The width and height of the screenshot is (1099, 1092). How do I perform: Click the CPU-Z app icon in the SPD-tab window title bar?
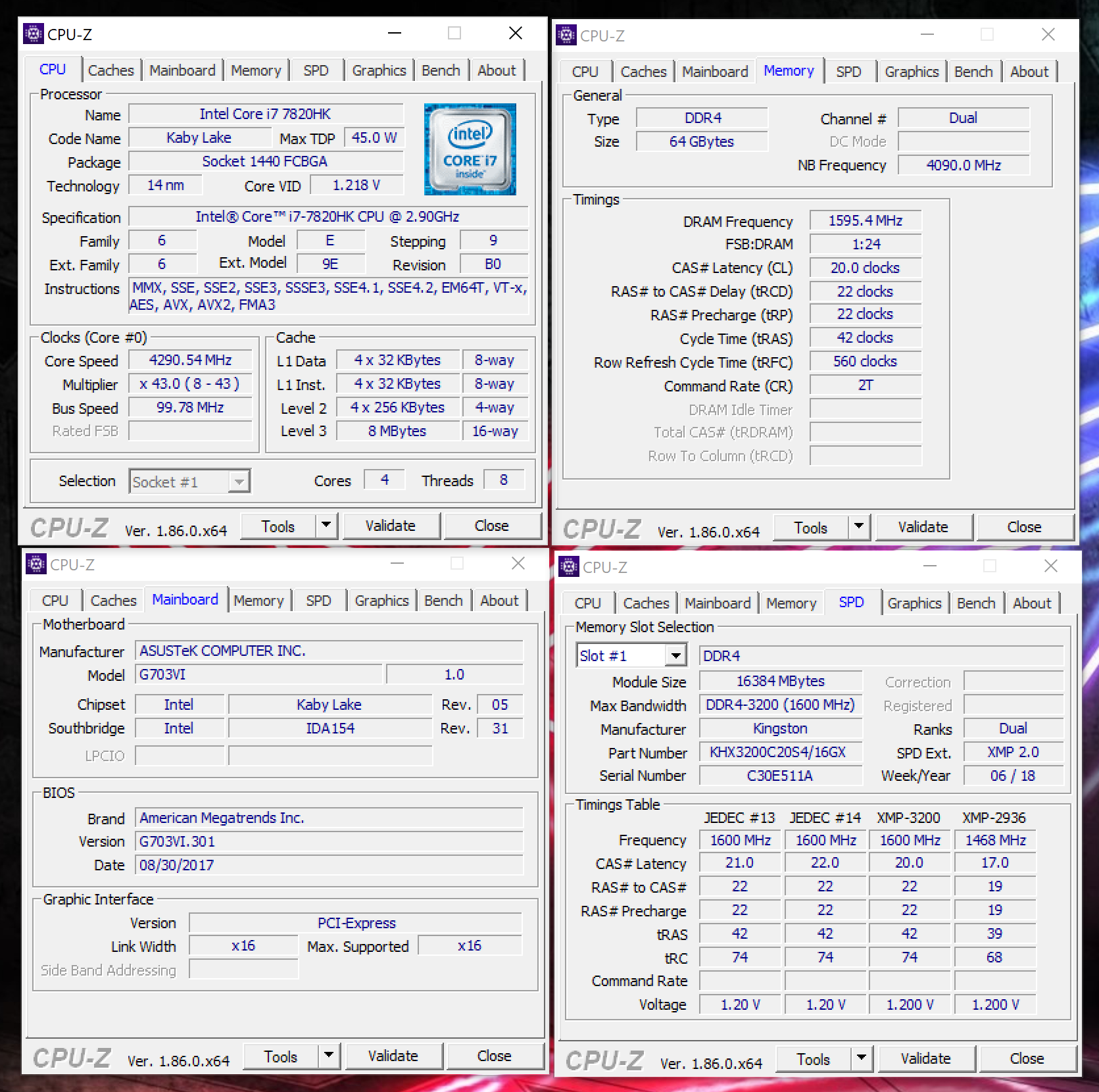point(569,566)
